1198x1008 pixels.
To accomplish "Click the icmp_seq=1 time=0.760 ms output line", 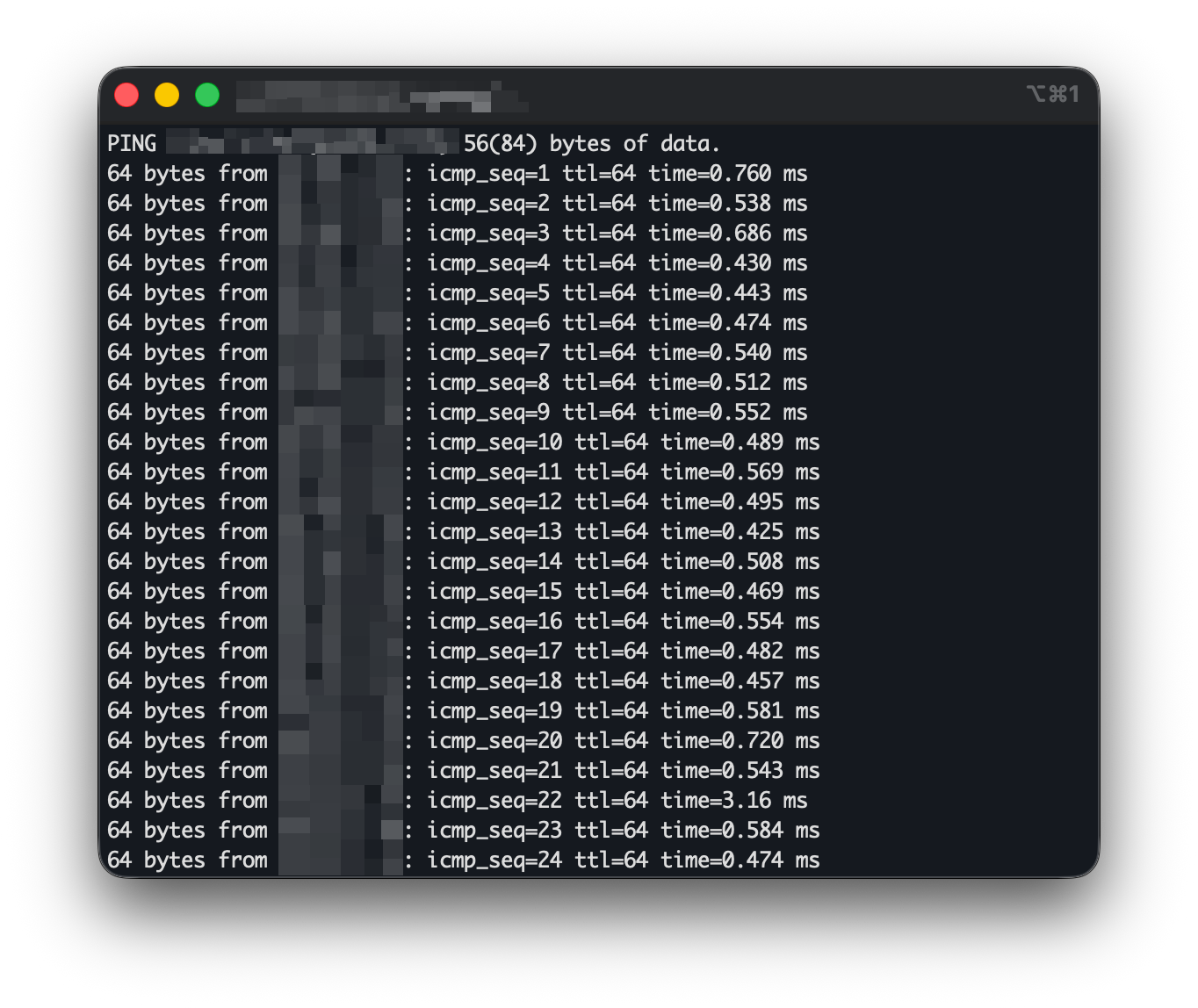I will [x=458, y=173].
